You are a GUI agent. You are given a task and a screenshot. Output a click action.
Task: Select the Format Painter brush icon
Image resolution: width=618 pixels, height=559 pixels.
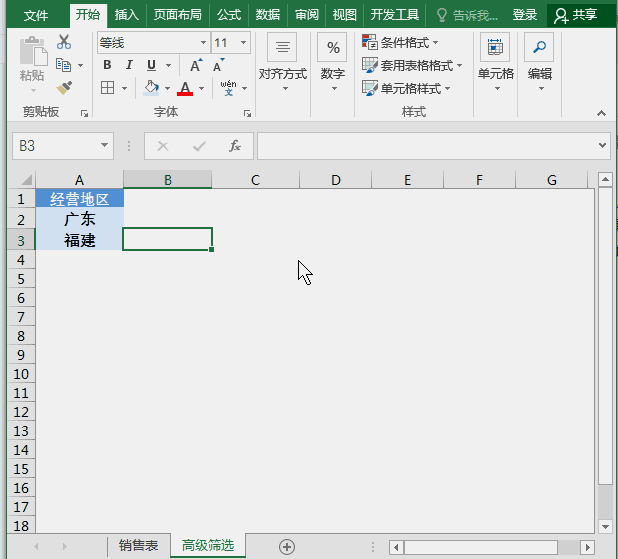(64, 88)
